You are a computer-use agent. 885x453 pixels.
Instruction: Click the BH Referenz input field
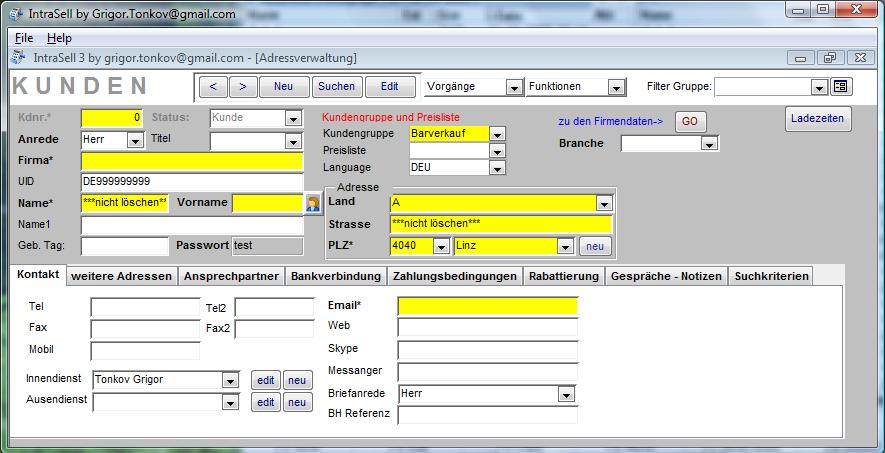tap(488, 415)
